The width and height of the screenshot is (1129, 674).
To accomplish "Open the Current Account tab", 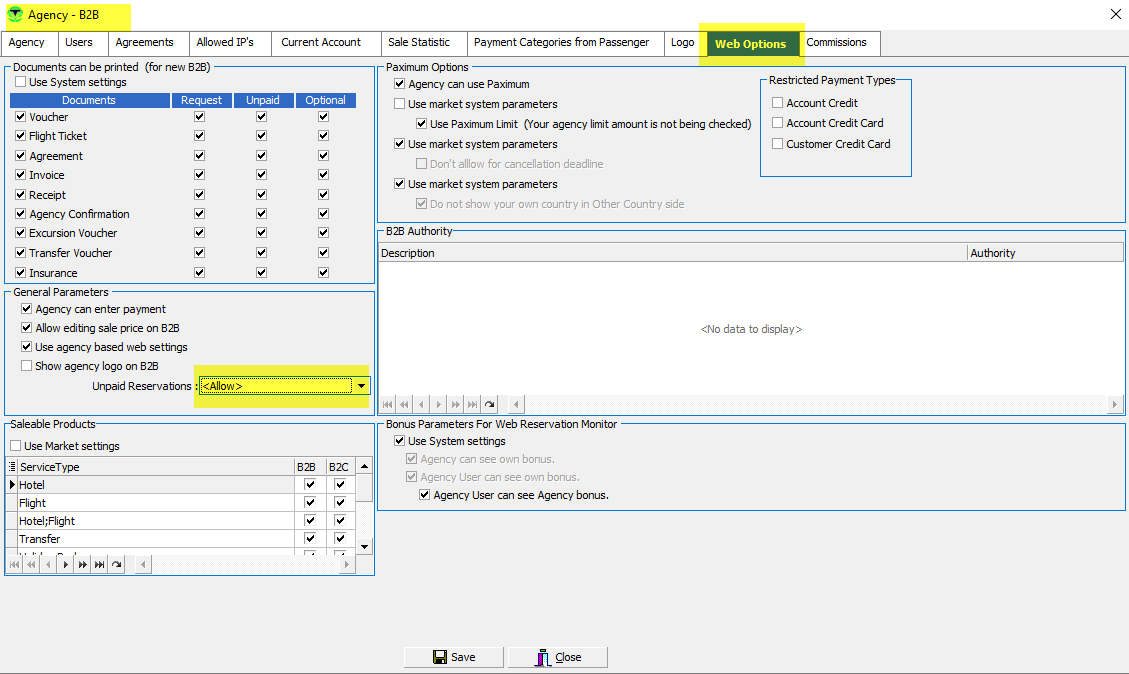I will (321, 42).
